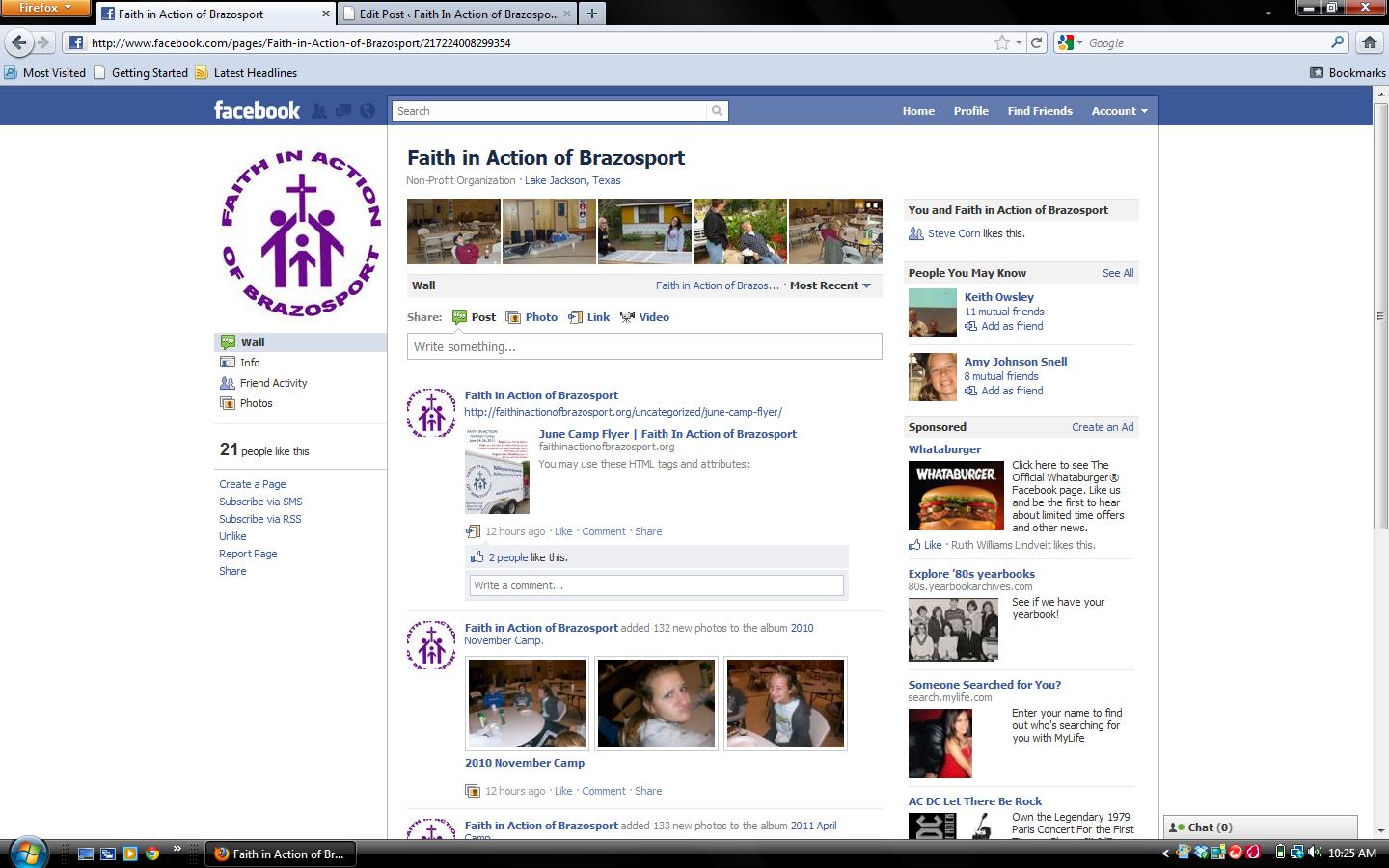The image size is (1389, 868).
Task: Click the Facebook logo in header
Action: pos(257,110)
